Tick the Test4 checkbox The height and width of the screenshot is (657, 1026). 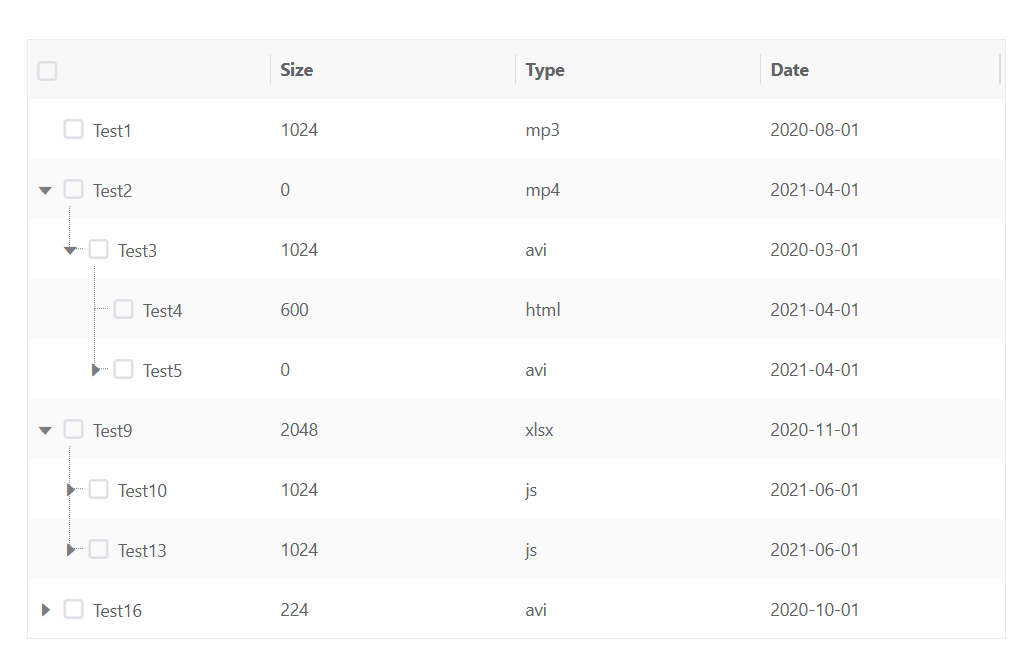123,309
